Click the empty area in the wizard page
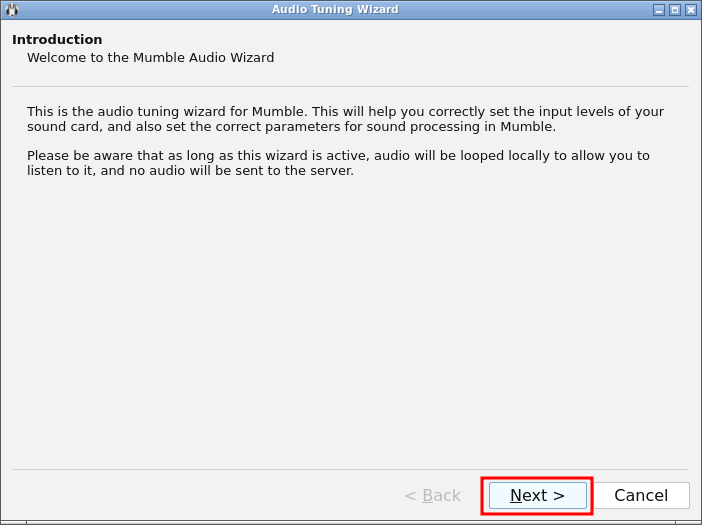This screenshot has height=525, width=702. [x=350, y=320]
